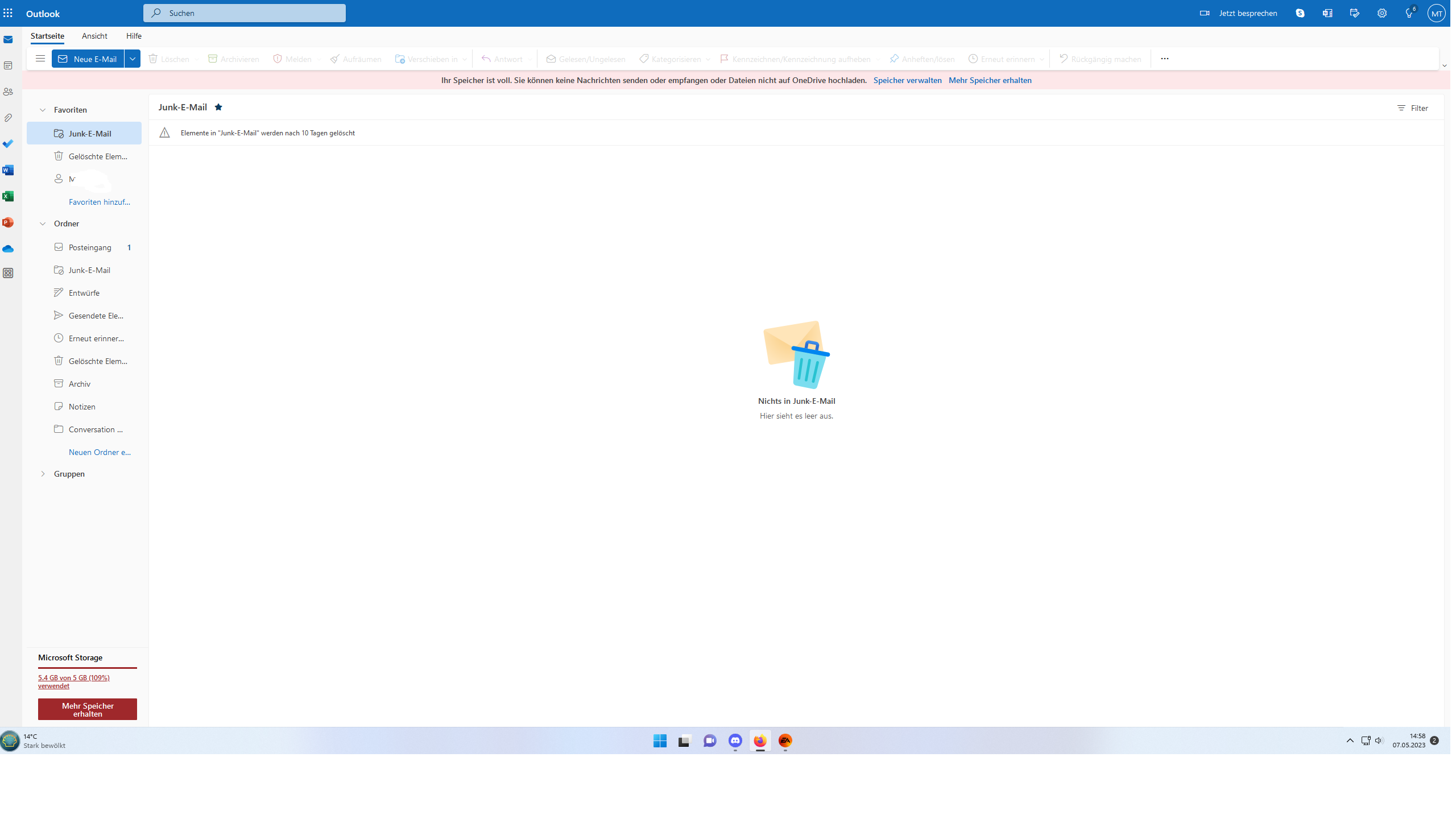The width and height of the screenshot is (1456, 819).
Task: Open the People contacts icon
Action: click(8, 92)
